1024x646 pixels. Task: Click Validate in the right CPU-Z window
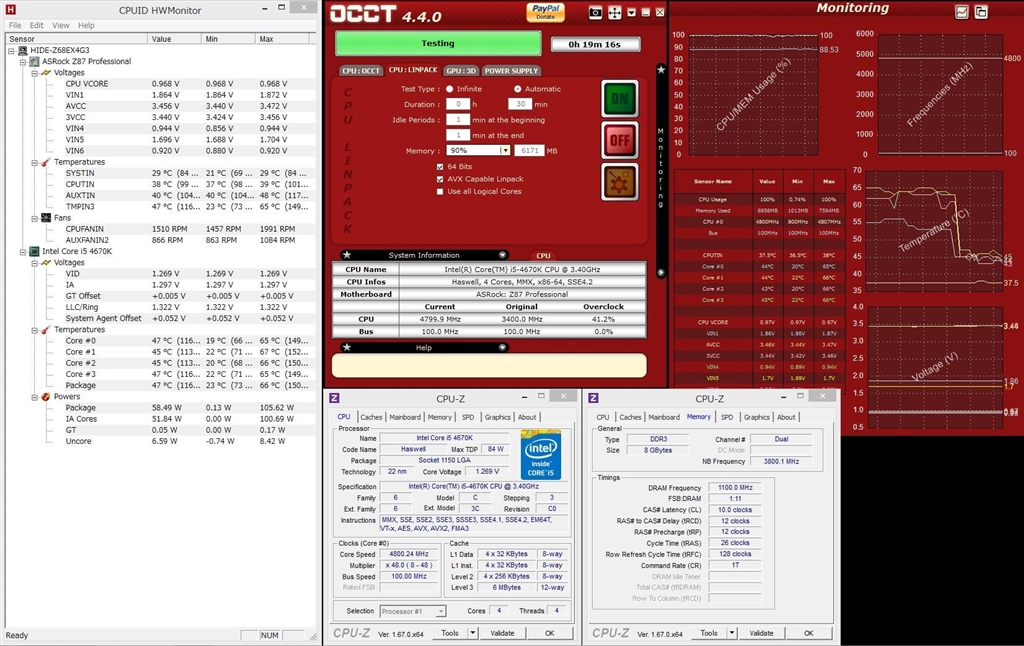761,633
